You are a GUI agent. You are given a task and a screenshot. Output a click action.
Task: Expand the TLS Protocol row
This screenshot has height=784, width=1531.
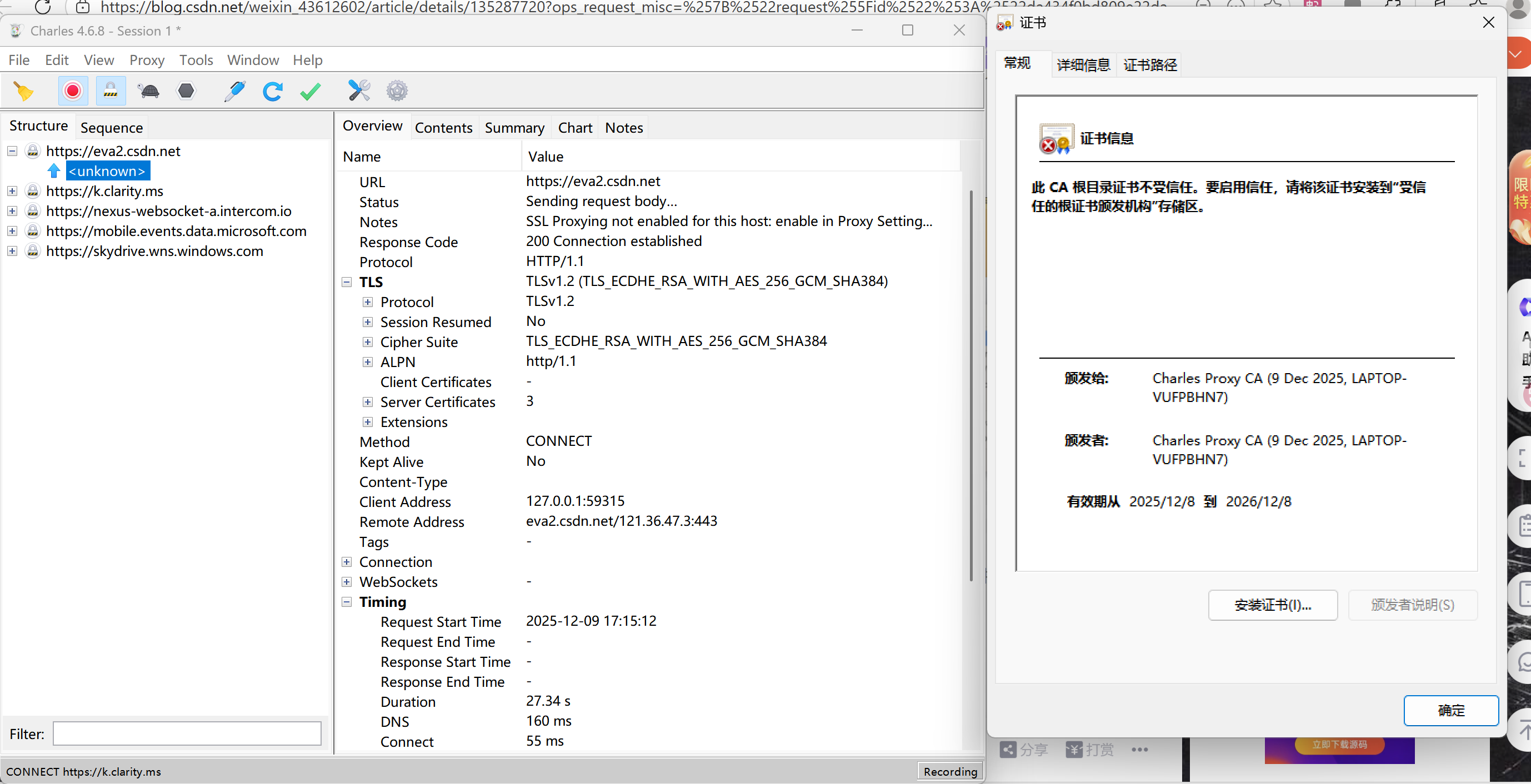click(x=368, y=302)
